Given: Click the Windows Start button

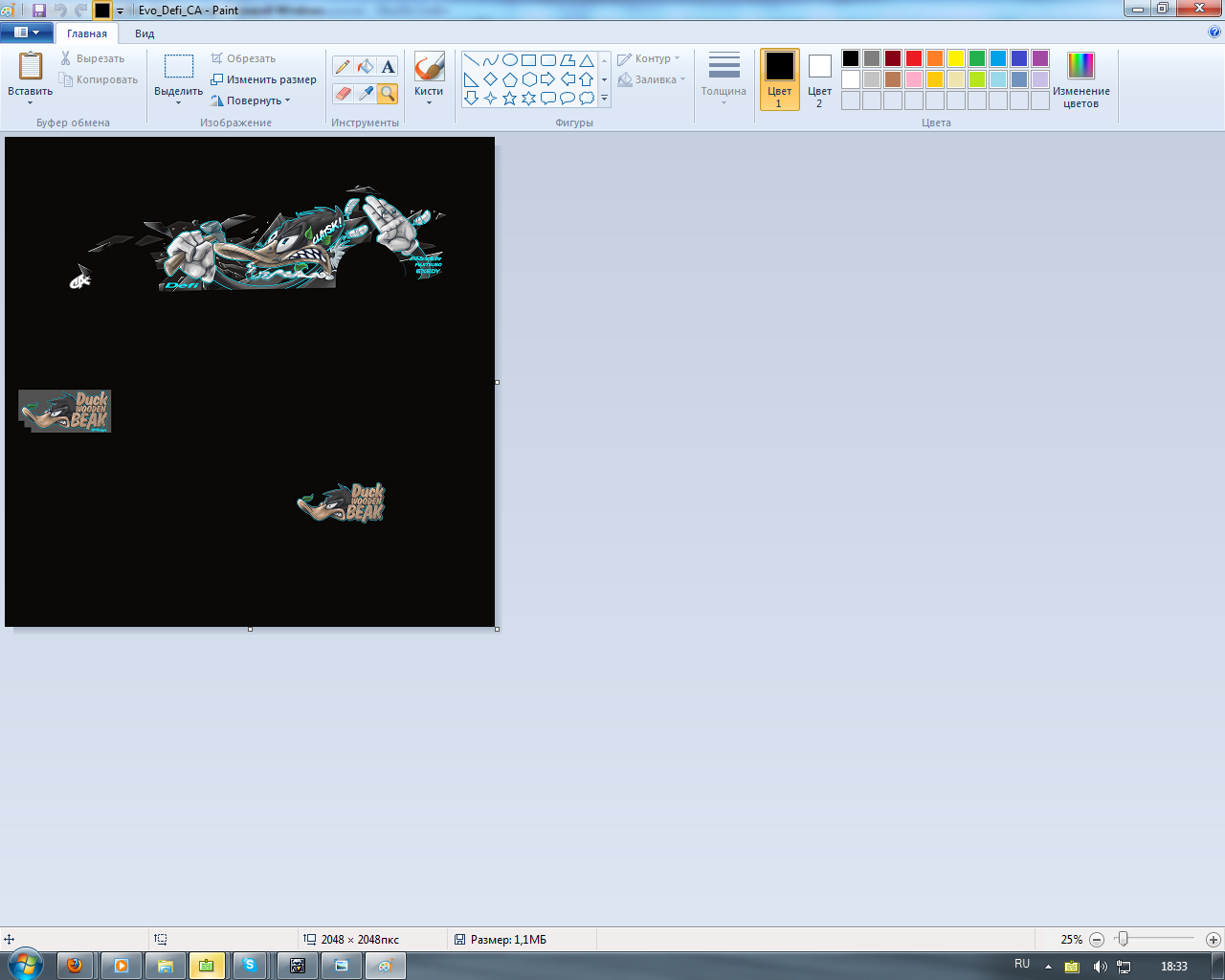Looking at the screenshot, I should [25, 964].
